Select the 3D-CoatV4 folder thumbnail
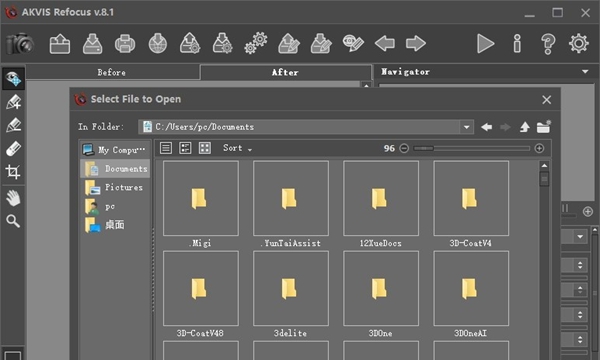The height and width of the screenshot is (360, 600). click(471, 198)
